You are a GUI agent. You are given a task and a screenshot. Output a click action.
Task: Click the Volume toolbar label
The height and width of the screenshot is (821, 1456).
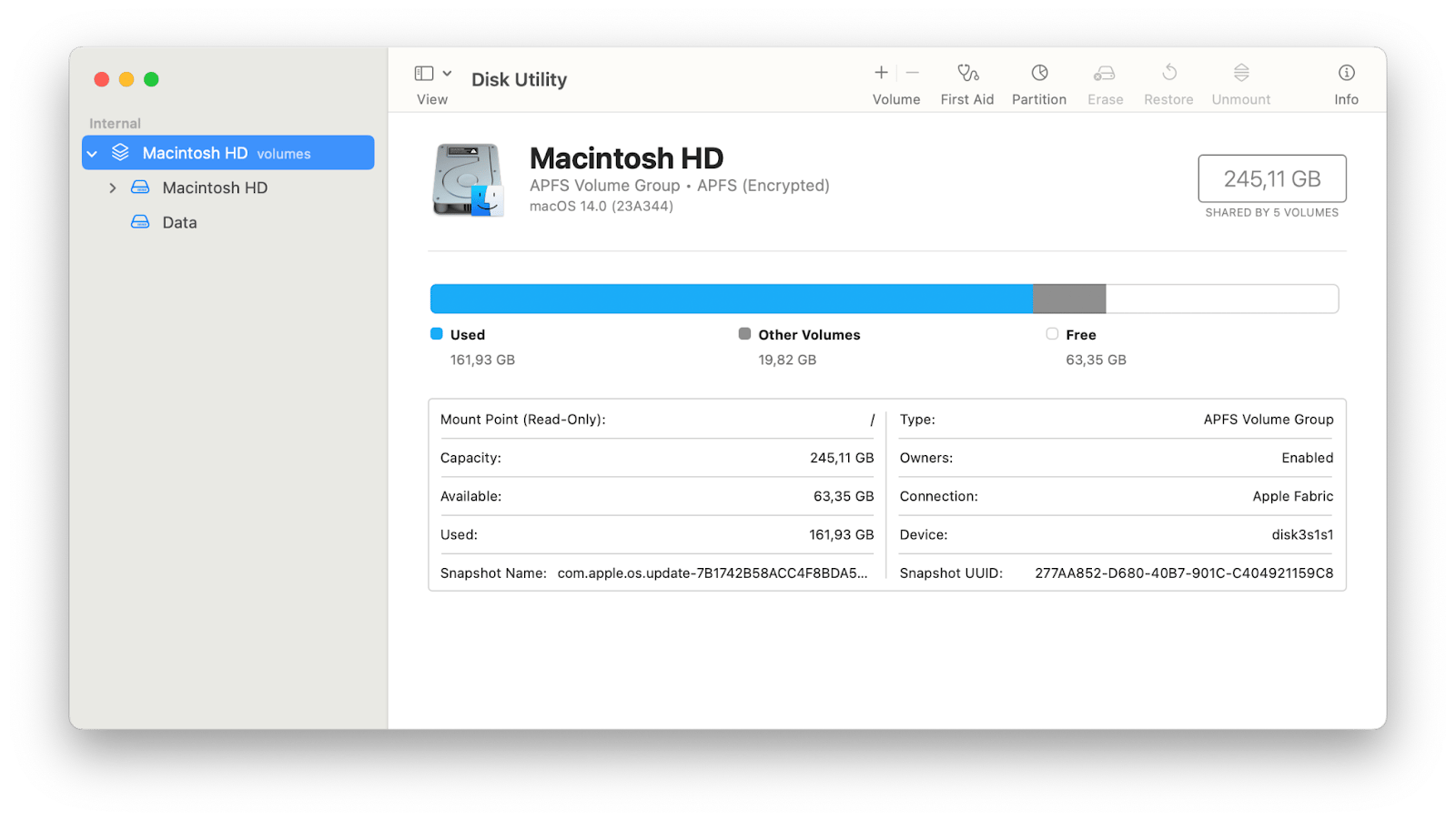896,99
